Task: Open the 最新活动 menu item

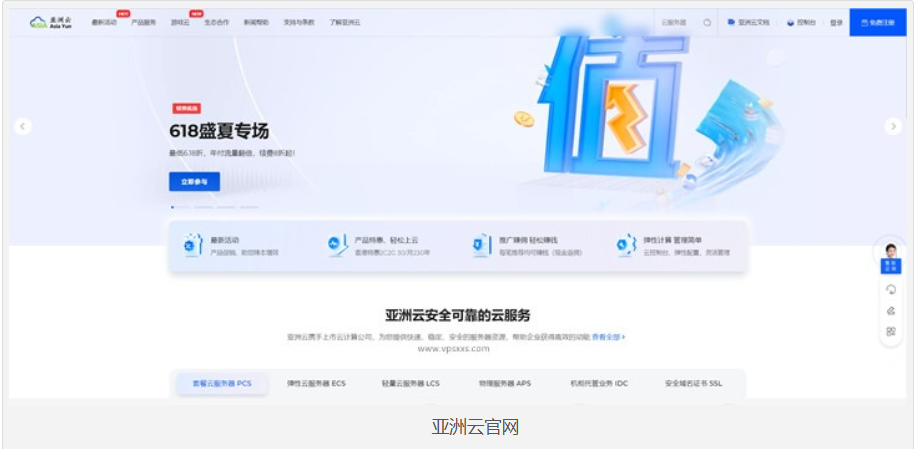Action: click(x=103, y=22)
